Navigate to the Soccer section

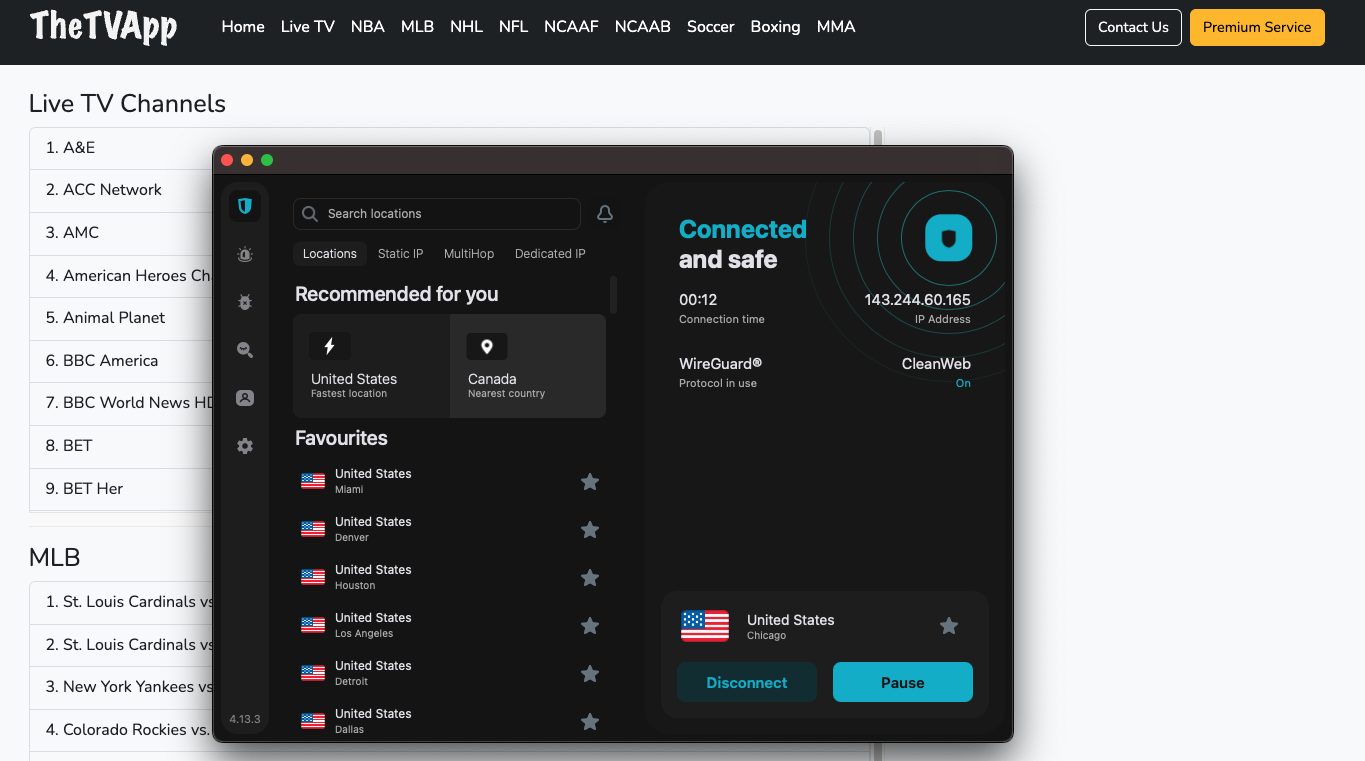point(710,27)
